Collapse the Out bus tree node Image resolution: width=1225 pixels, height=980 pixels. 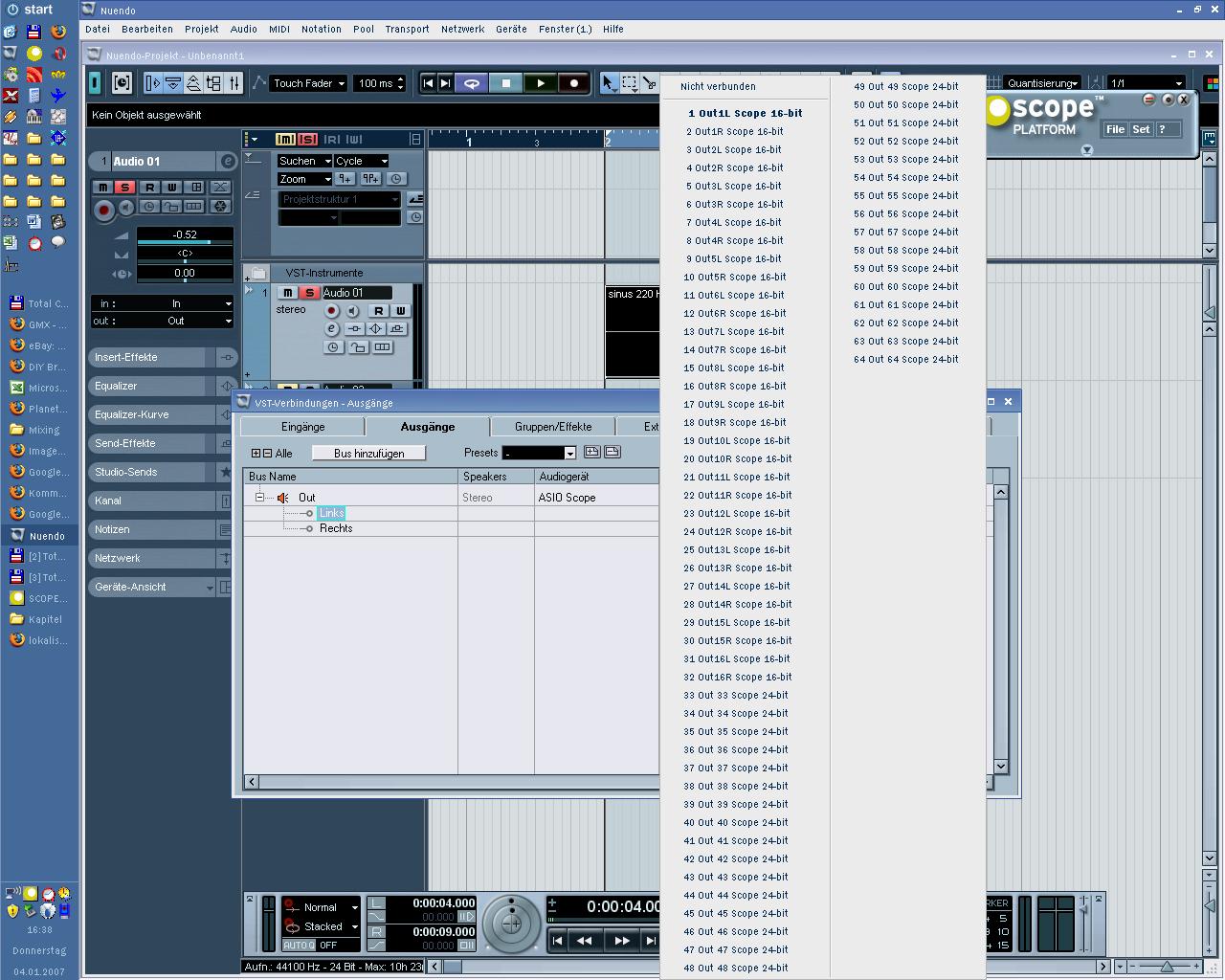(259, 498)
